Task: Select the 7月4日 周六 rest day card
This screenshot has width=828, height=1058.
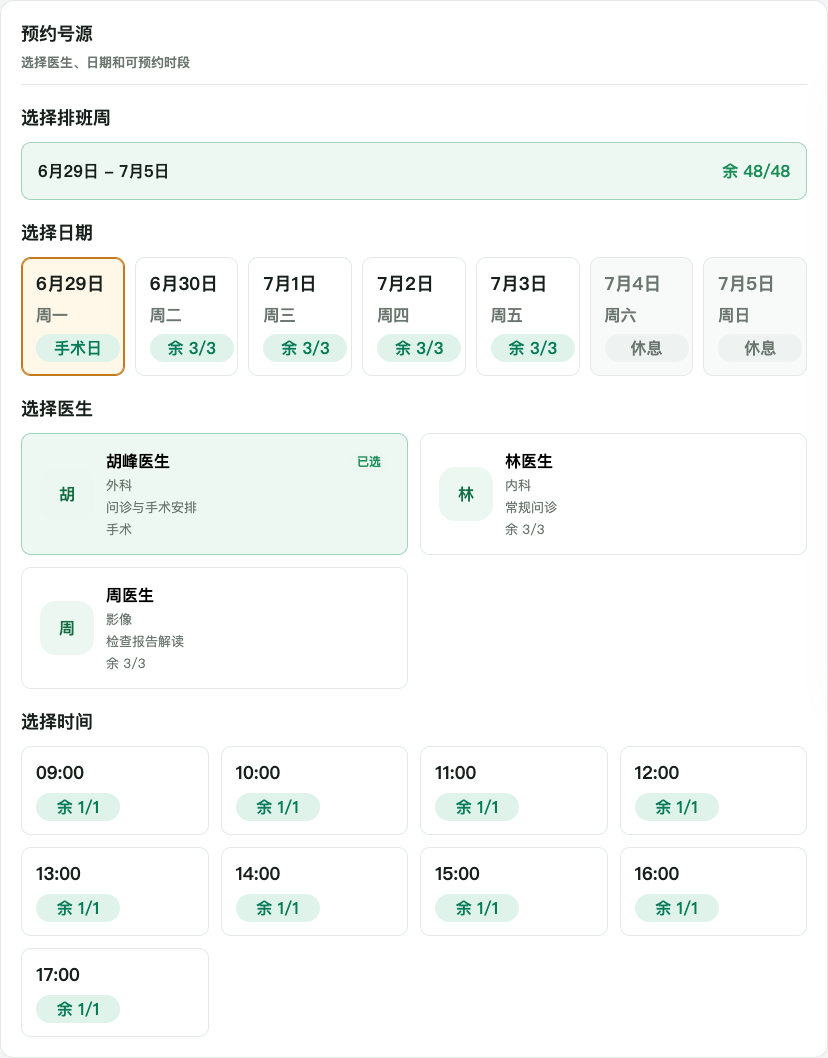Action: click(x=641, y=316)
